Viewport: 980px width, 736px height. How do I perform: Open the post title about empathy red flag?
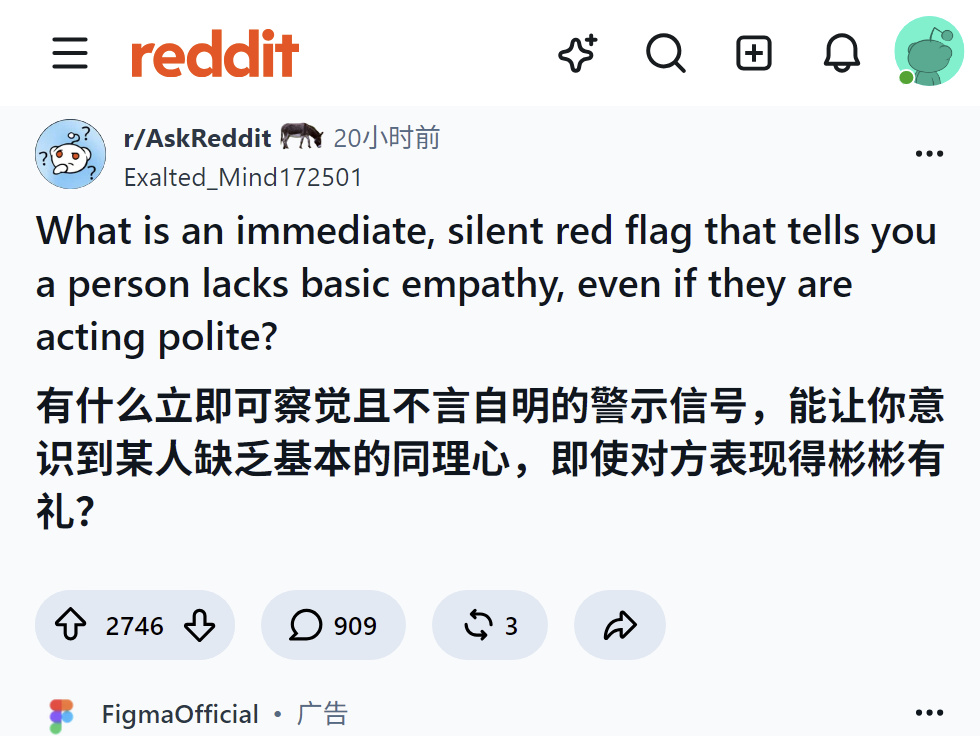pyautogui.click(x=486, y=284)
